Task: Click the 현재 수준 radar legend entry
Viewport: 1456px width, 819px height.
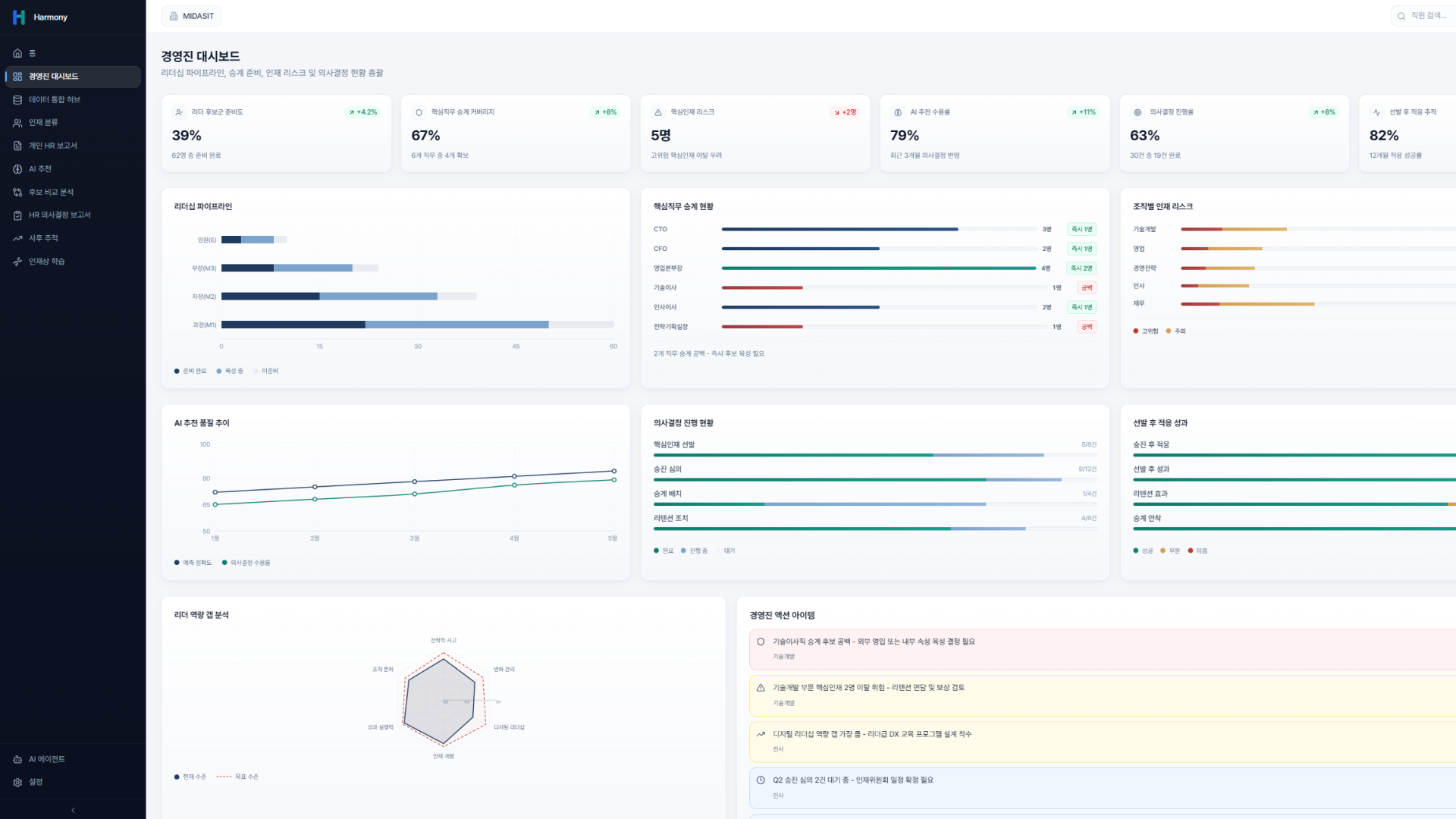Action: click(x=190, y=777)
